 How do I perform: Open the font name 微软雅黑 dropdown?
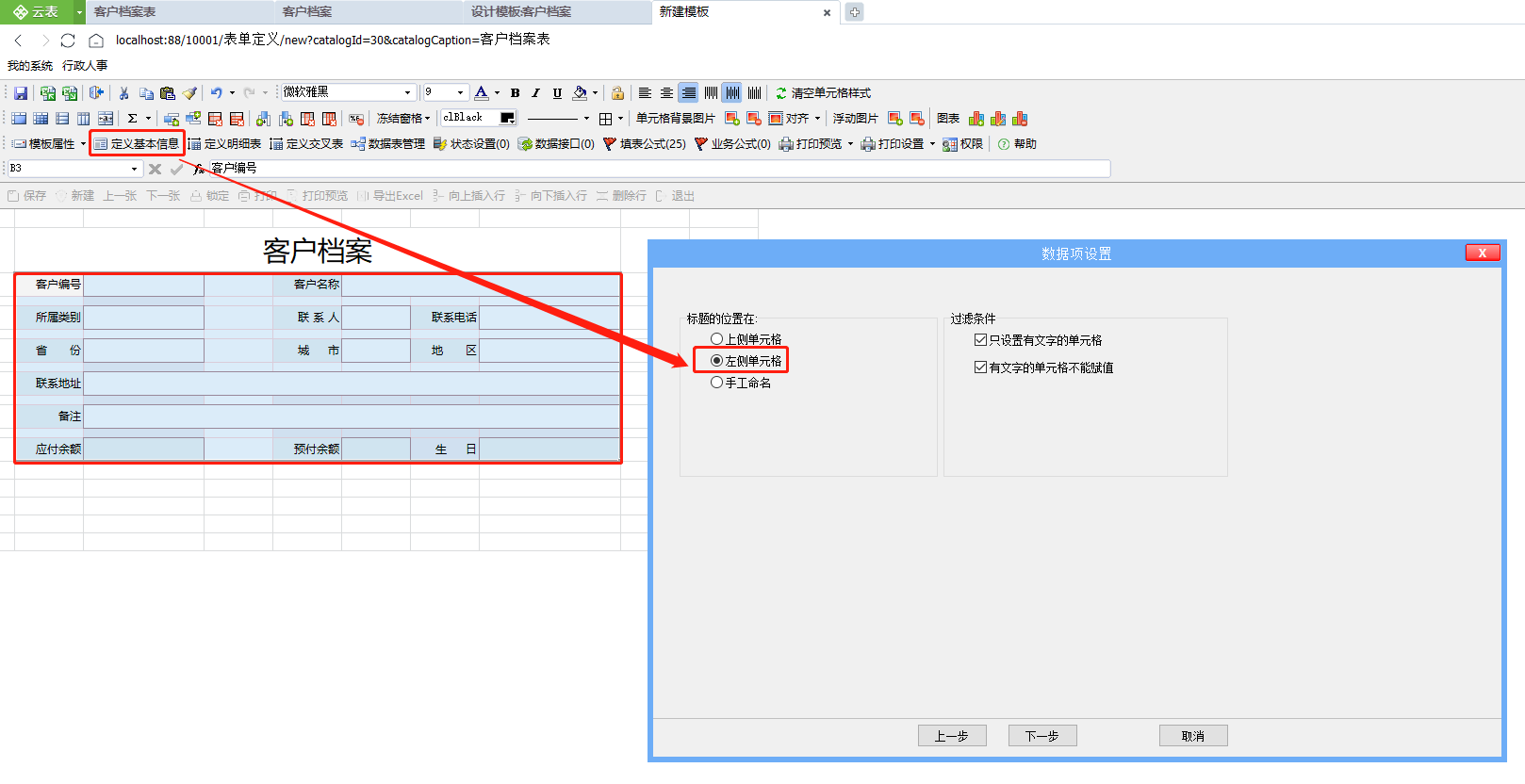pos(407,92)
